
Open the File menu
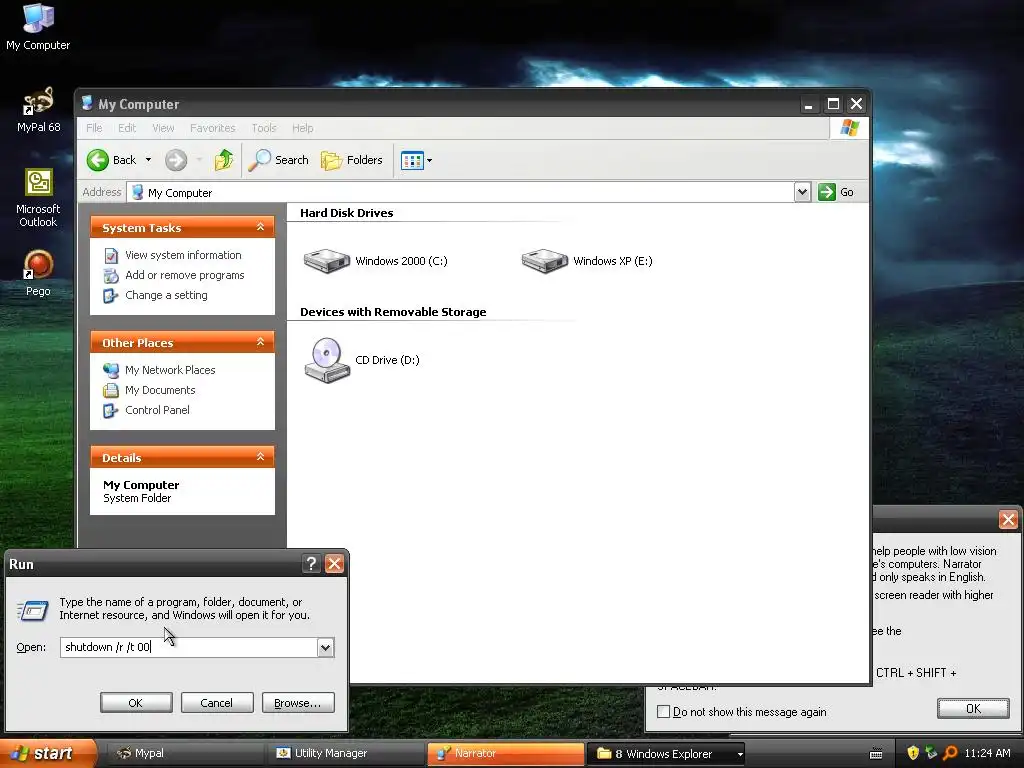tap(94, 128)
